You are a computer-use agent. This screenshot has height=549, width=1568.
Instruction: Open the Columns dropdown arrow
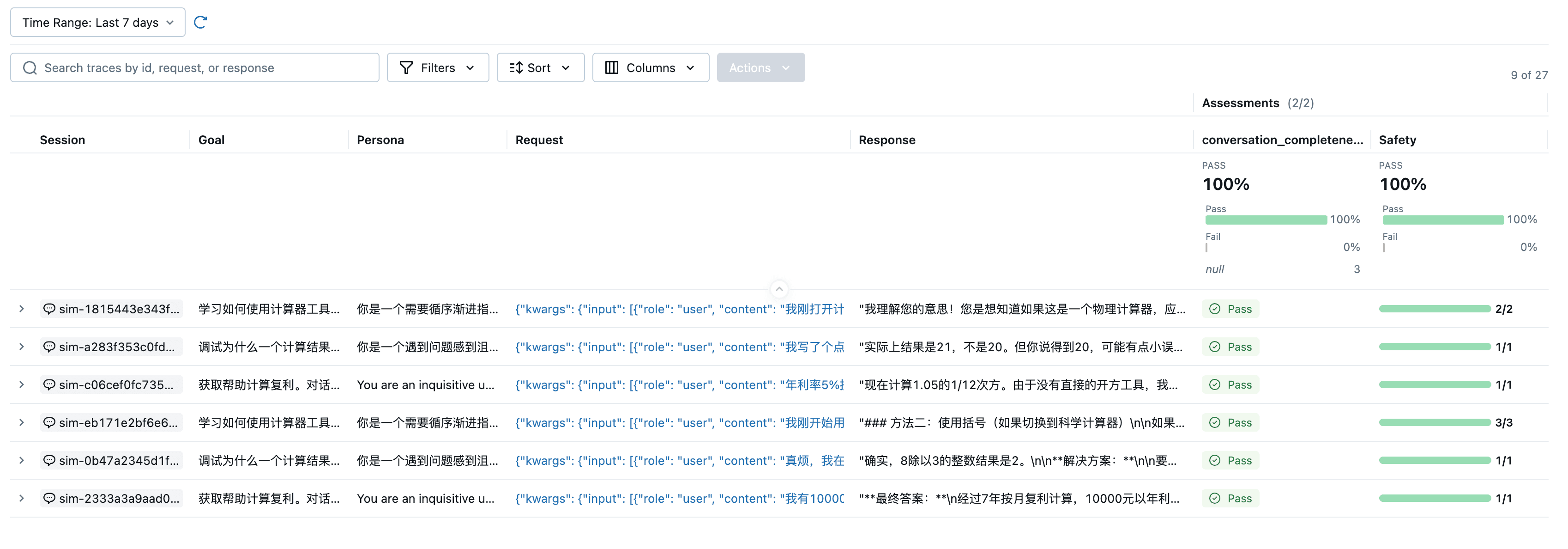tap(691, 67)
